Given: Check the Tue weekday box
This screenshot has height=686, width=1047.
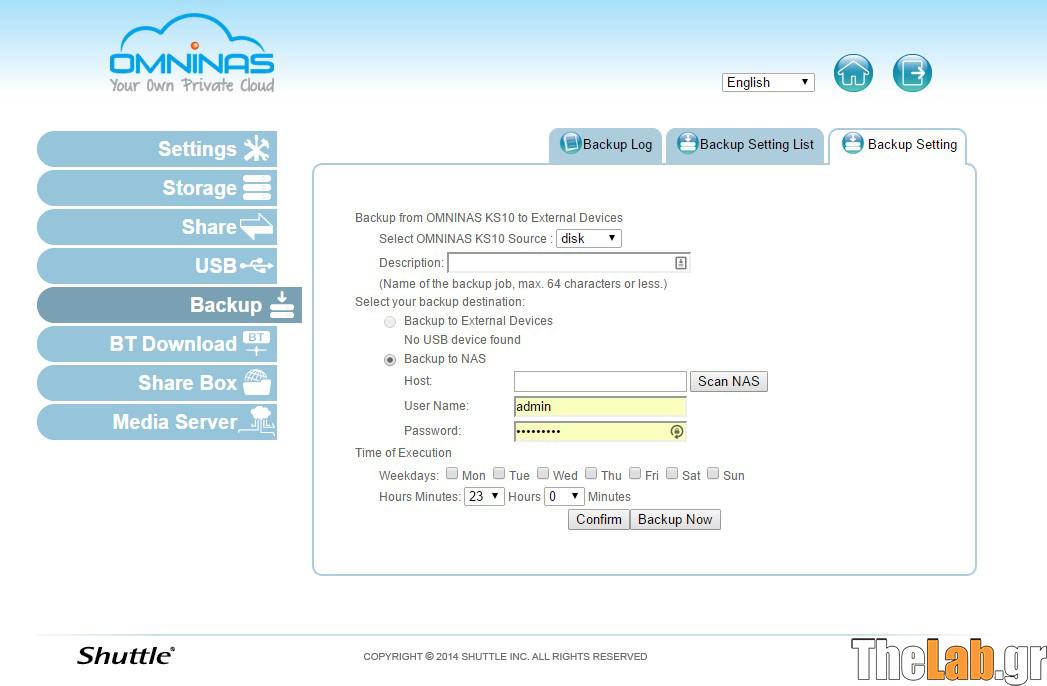Looking at the screenshot, I should coord(499,474).
